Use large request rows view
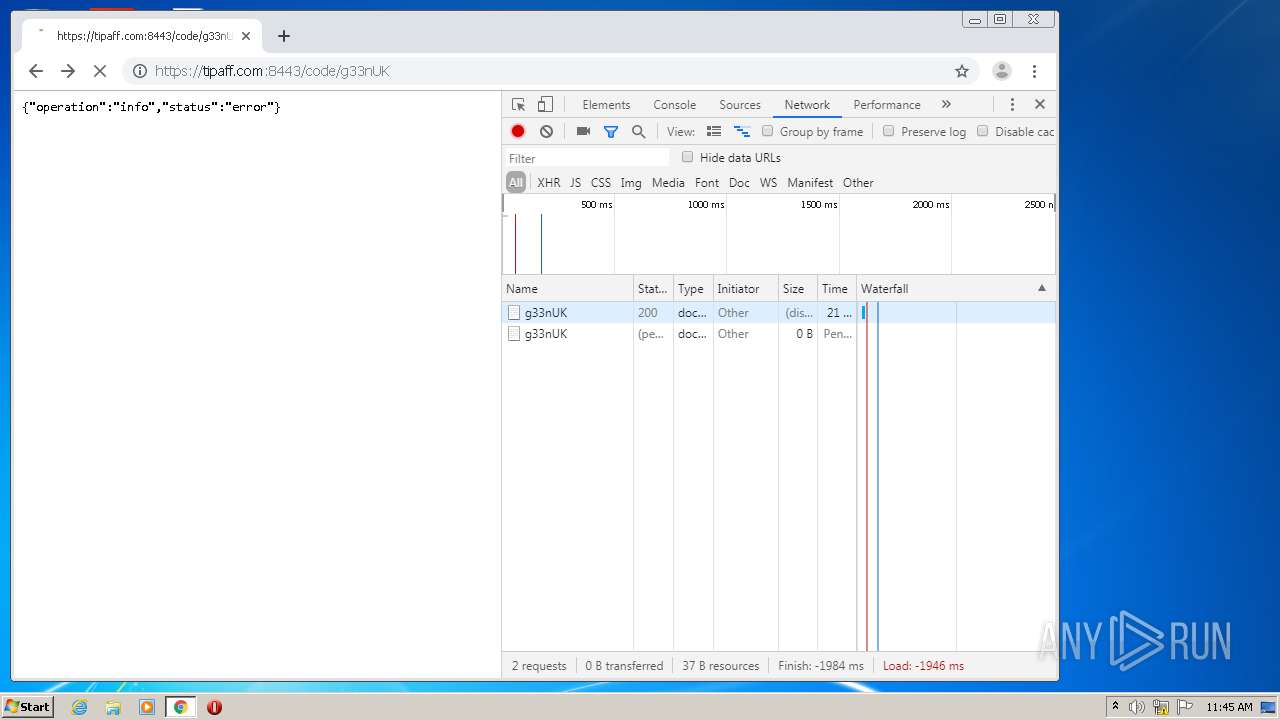This screenshot has width=1280, height=720. pyautogui.click(x=714, y=131)
